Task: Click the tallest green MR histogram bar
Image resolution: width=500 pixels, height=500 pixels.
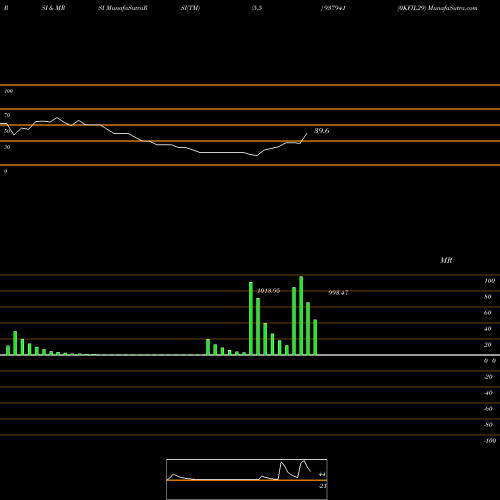Action: coord(301,316)
